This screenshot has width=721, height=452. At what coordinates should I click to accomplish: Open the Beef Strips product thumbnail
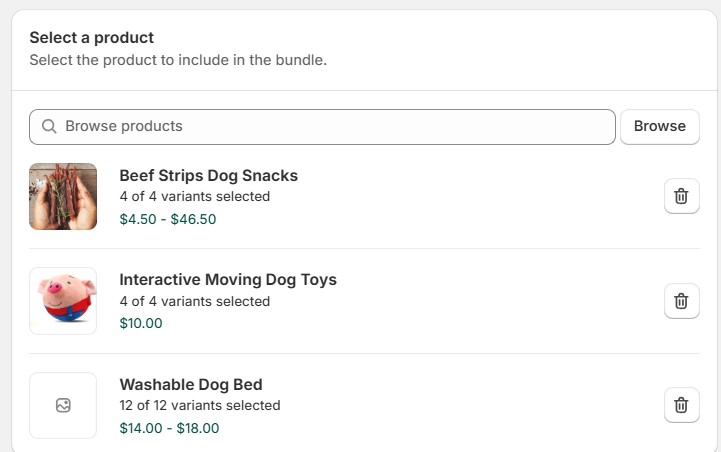(x=63, y=196)
